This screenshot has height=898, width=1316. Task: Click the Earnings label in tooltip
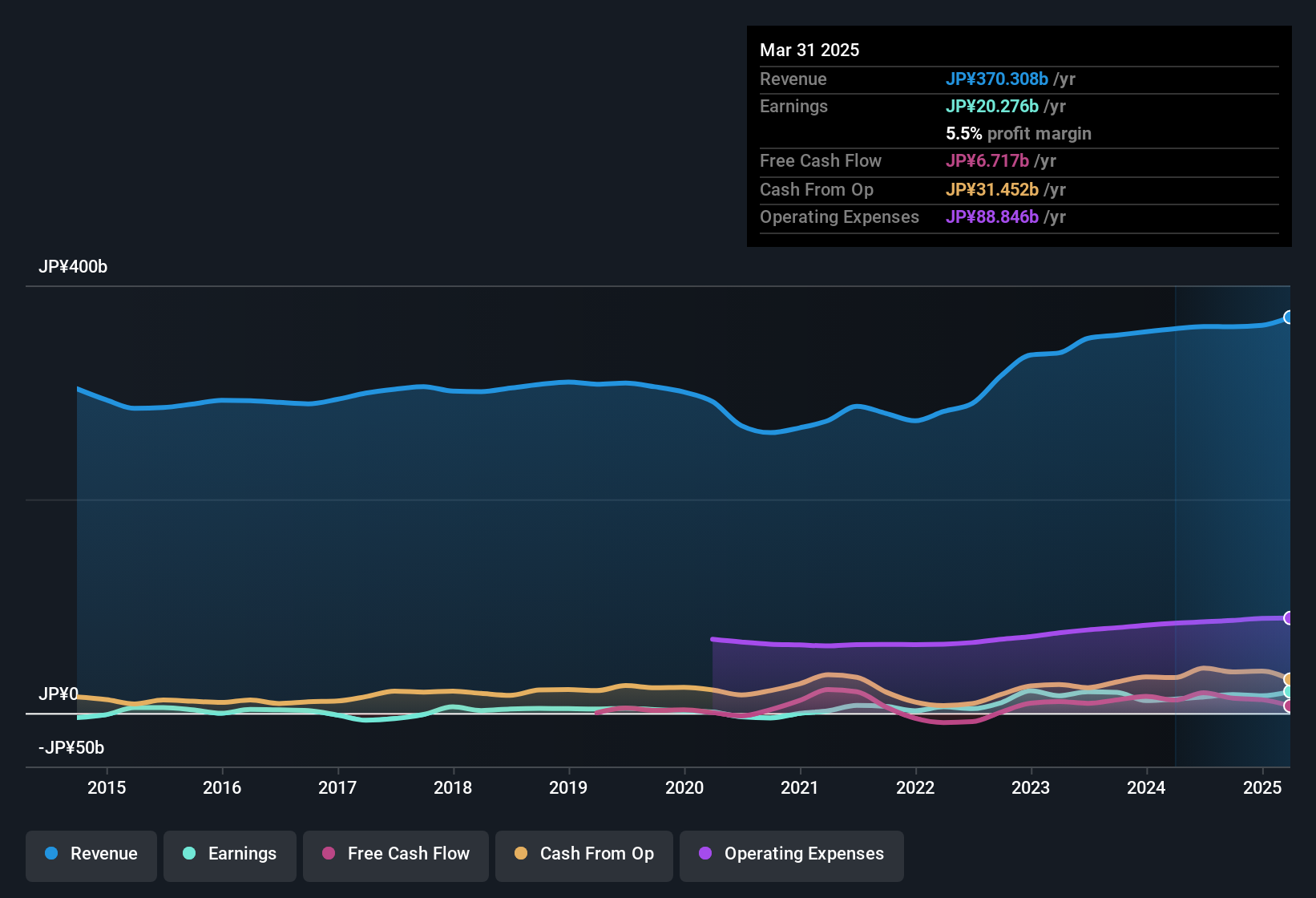coord(793,106)
